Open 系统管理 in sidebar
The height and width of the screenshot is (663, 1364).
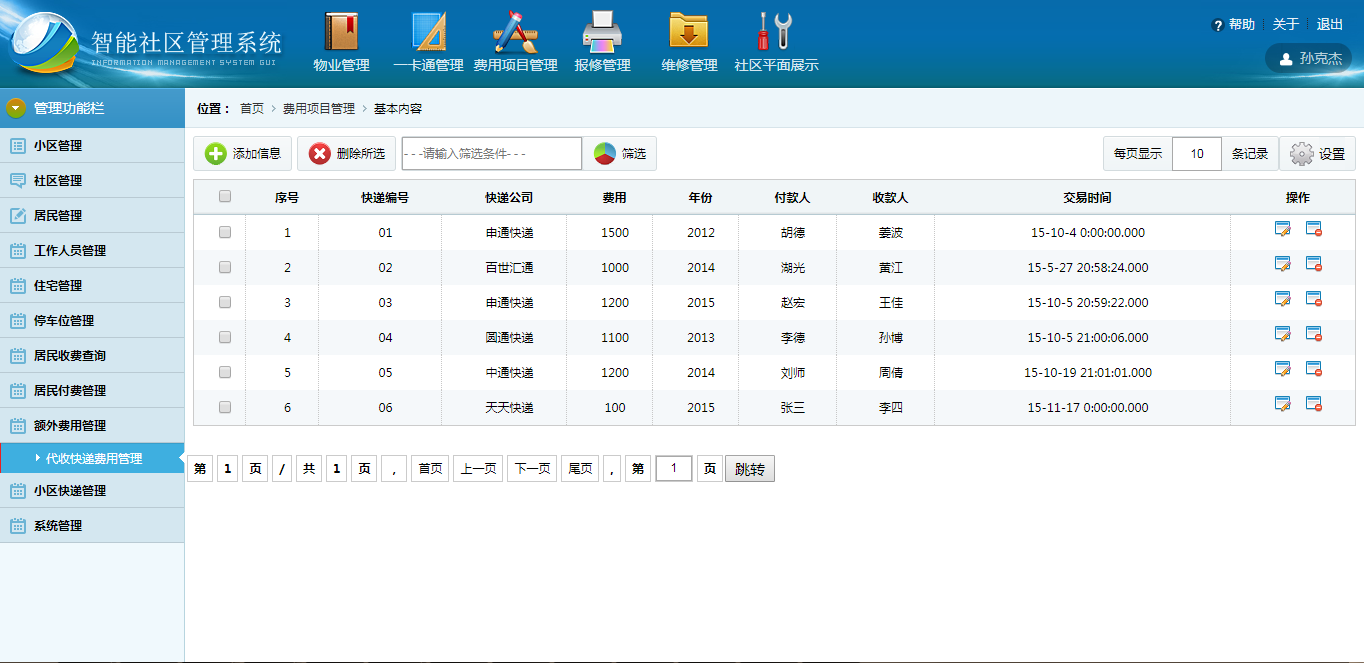tap(92, 526)
